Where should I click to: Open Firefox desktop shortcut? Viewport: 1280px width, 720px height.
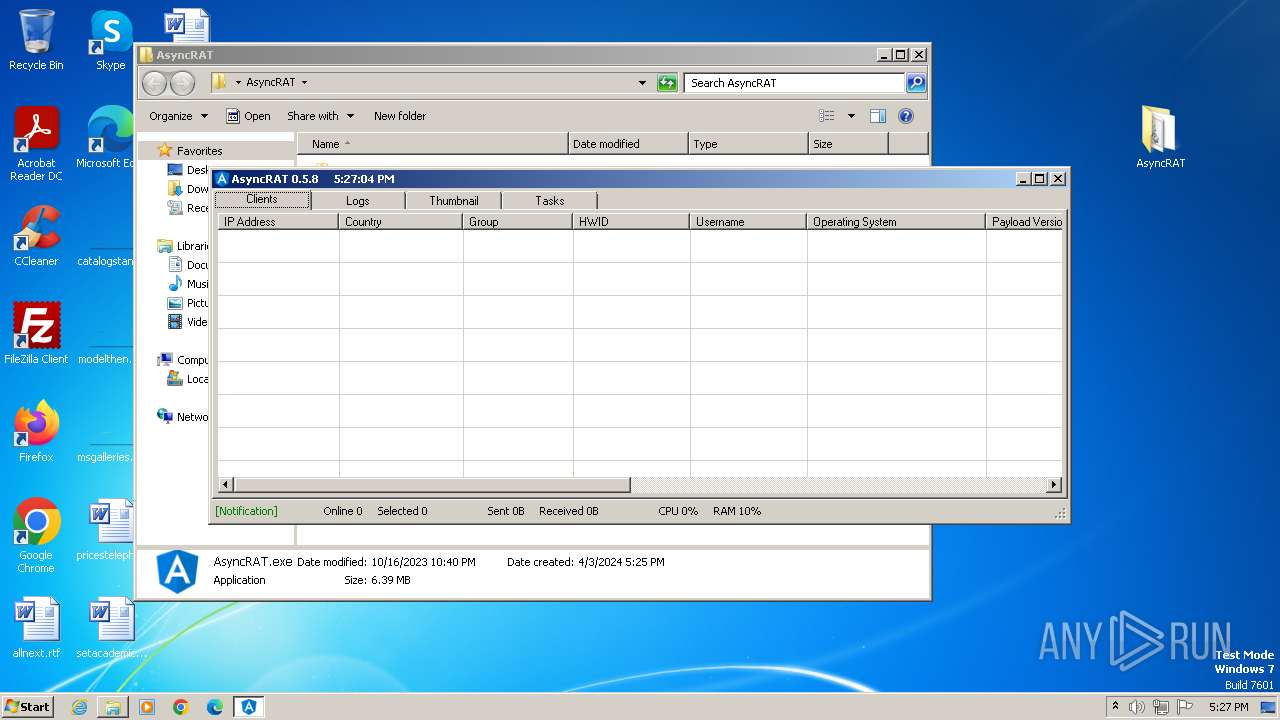click(x=36, y=432)
